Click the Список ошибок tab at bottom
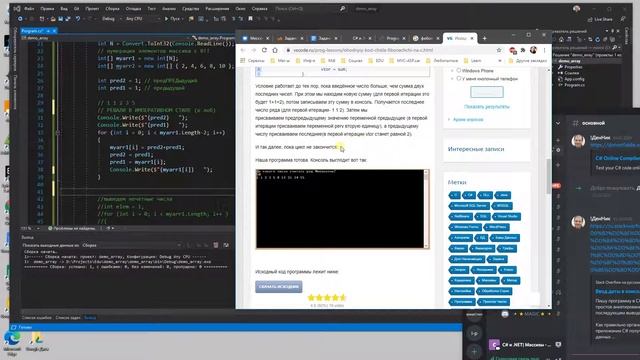 coord(37,318)
